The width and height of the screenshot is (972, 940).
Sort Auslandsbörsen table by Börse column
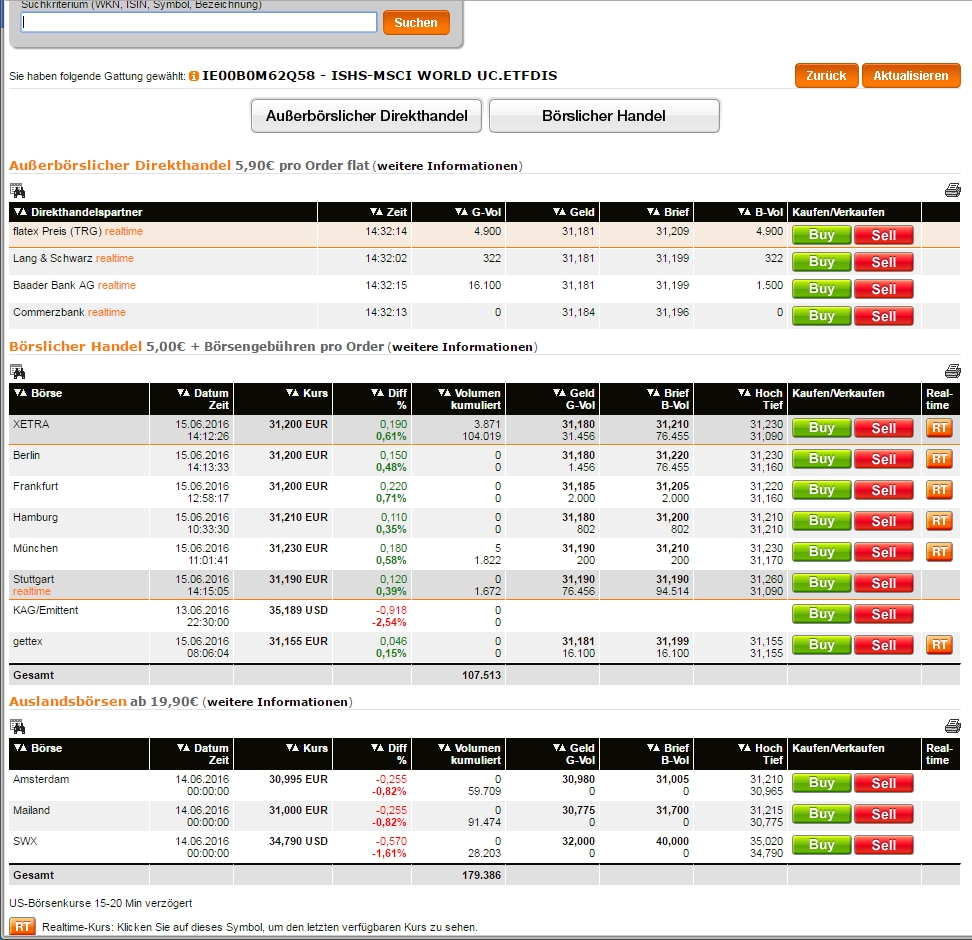(38, 748)
